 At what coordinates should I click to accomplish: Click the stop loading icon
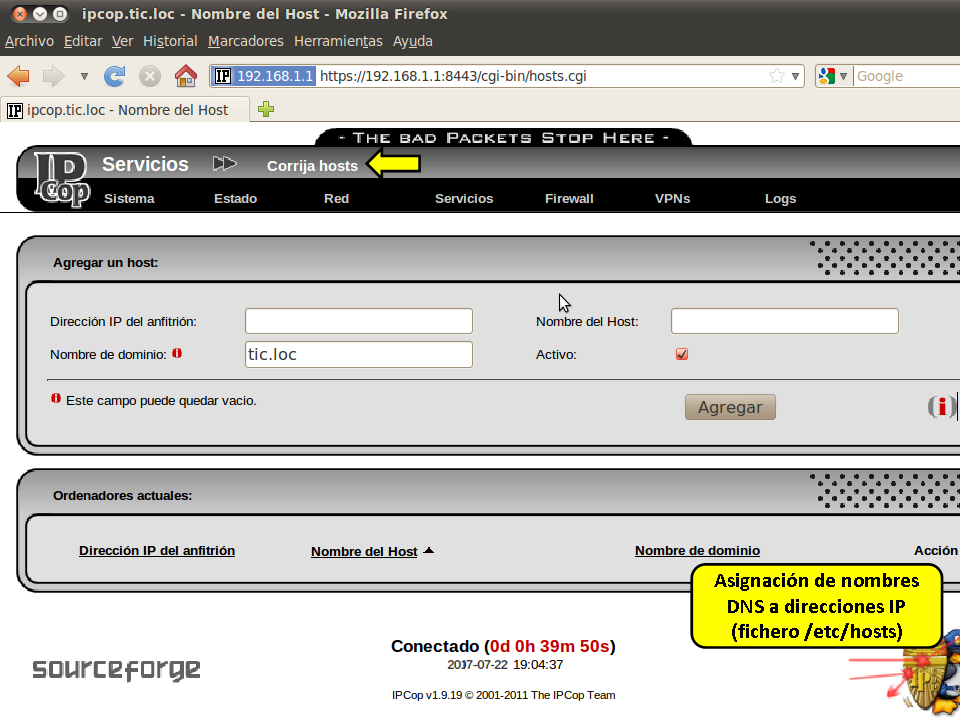[x=150, y=76]
